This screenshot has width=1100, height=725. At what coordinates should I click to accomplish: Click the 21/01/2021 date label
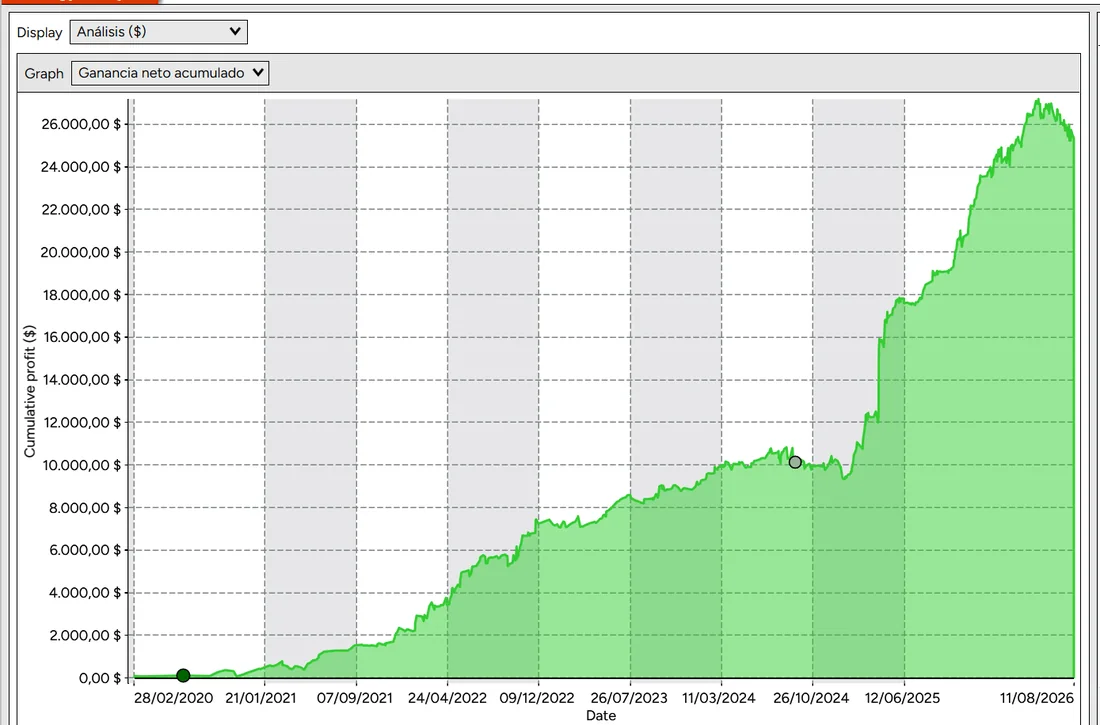click(x=261, y=698)
